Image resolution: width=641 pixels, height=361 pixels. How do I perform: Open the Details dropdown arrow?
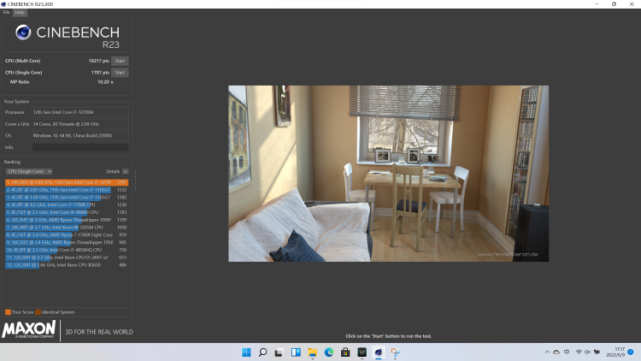126,171
